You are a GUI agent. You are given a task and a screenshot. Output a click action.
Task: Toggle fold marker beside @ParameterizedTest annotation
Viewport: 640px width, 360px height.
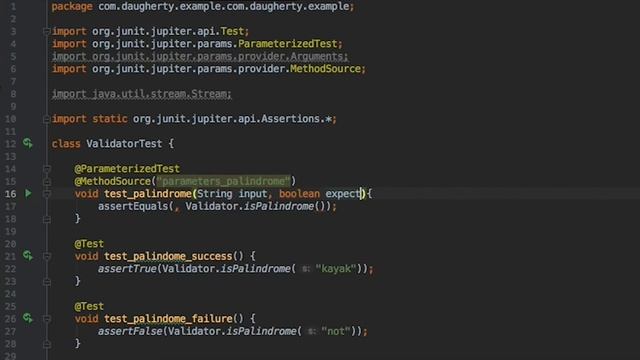coord(47,169)
